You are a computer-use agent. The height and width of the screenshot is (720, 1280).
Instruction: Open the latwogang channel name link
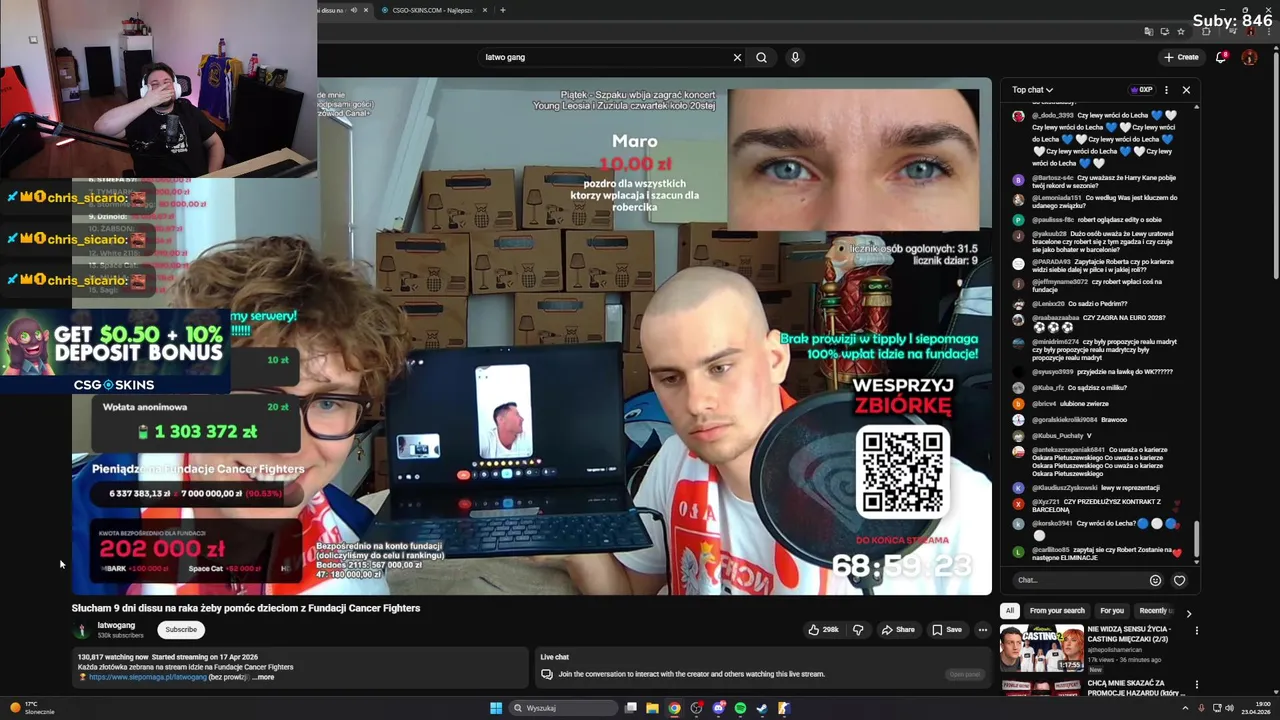(116, 625)
